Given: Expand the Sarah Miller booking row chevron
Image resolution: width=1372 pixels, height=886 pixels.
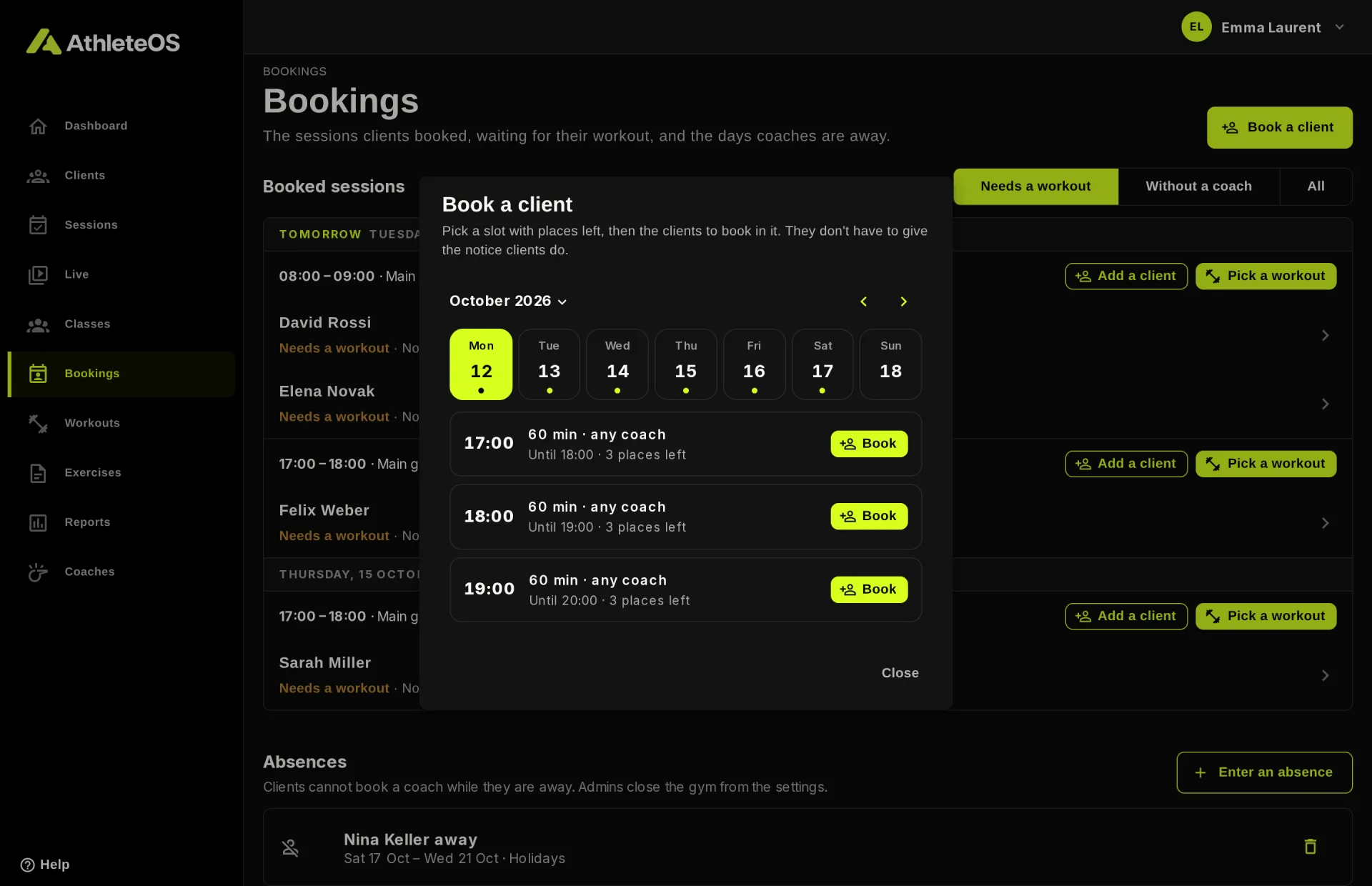Looking at the screenshot, I should click(x=1325, y=675).
